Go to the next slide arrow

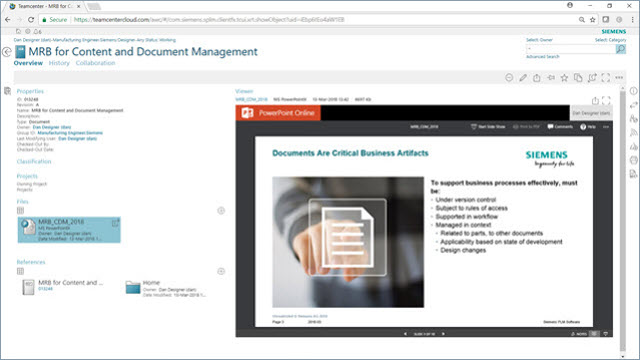pos(443,334)
